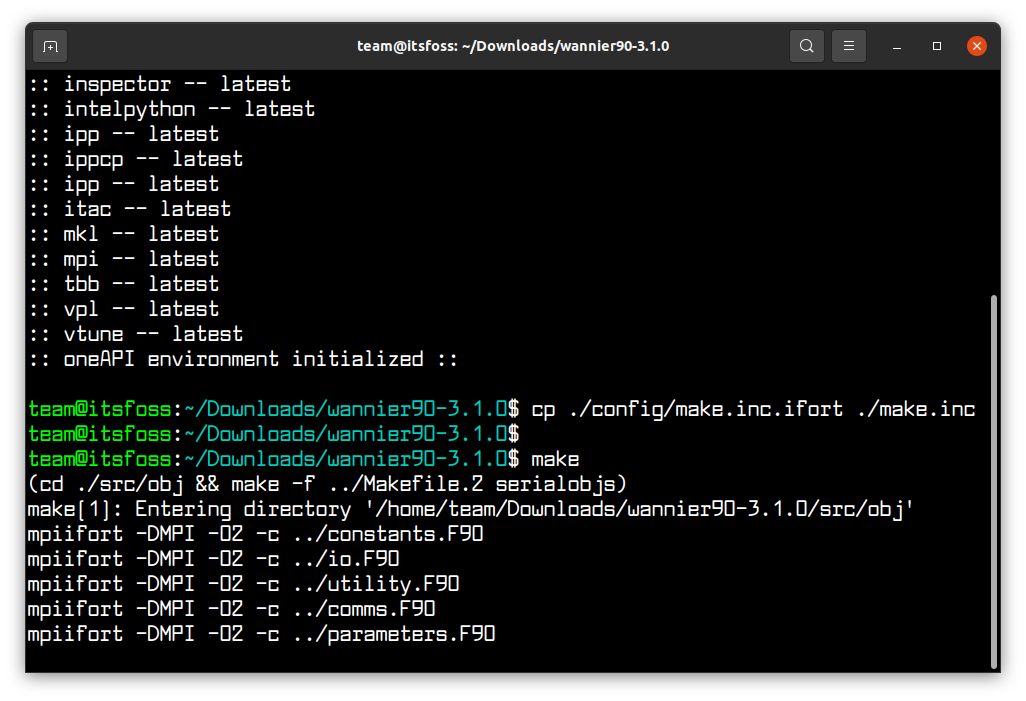Click the red close window button
The image size is (1026, 701).
click(x=977, y=45)
